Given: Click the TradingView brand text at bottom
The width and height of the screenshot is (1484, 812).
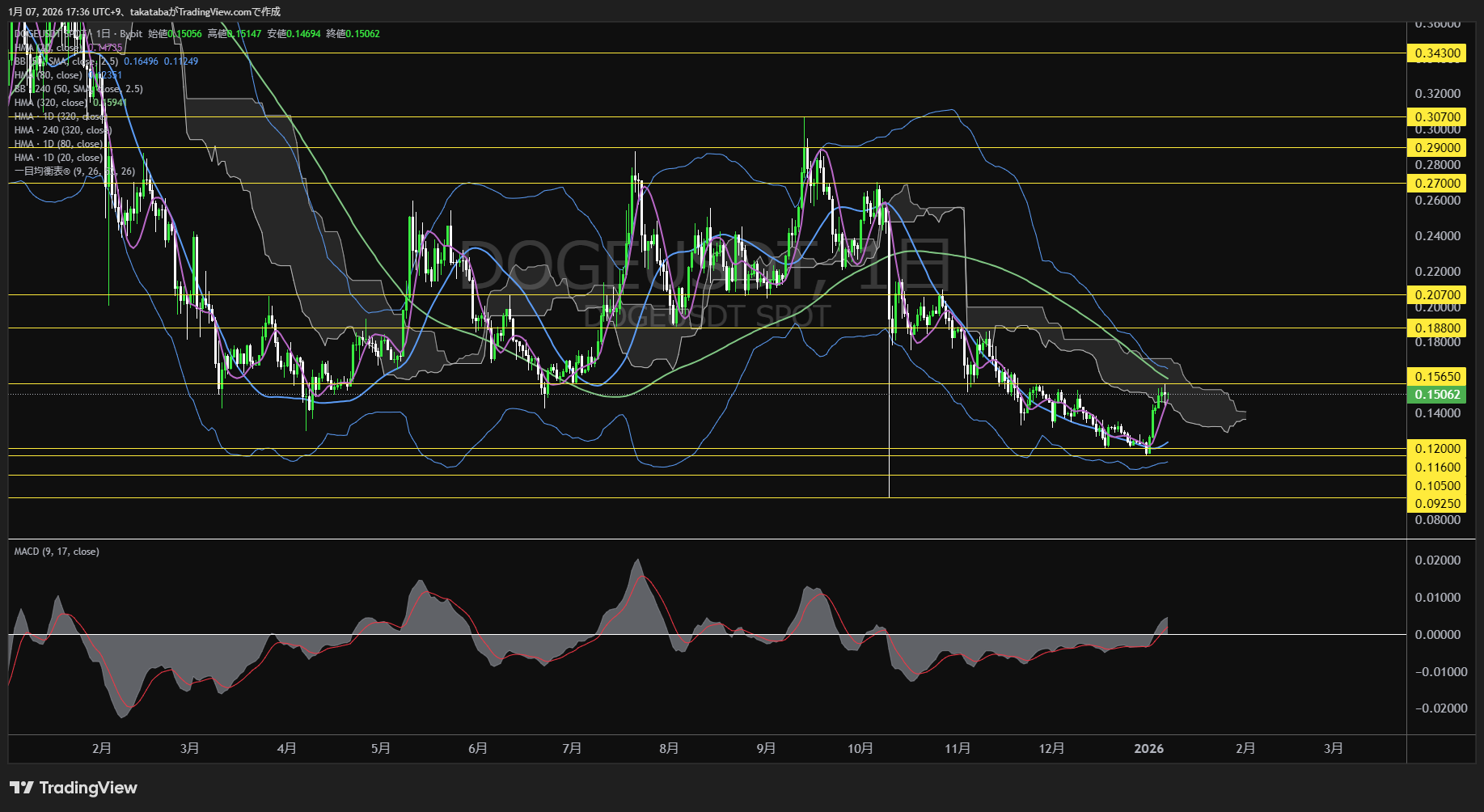Looking at the screenshot, I should click(x=88, y=788).
